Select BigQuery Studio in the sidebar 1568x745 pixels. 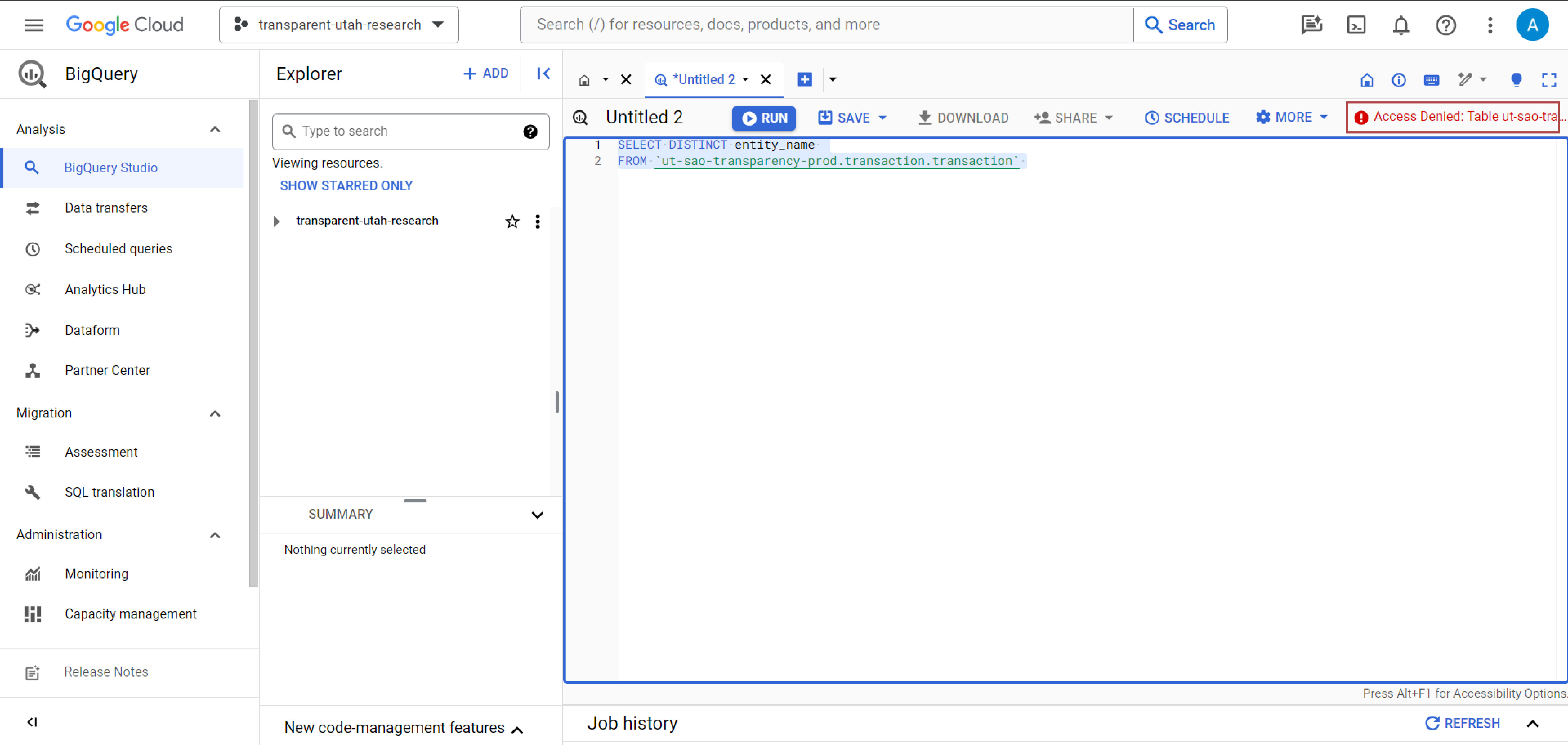111,167
